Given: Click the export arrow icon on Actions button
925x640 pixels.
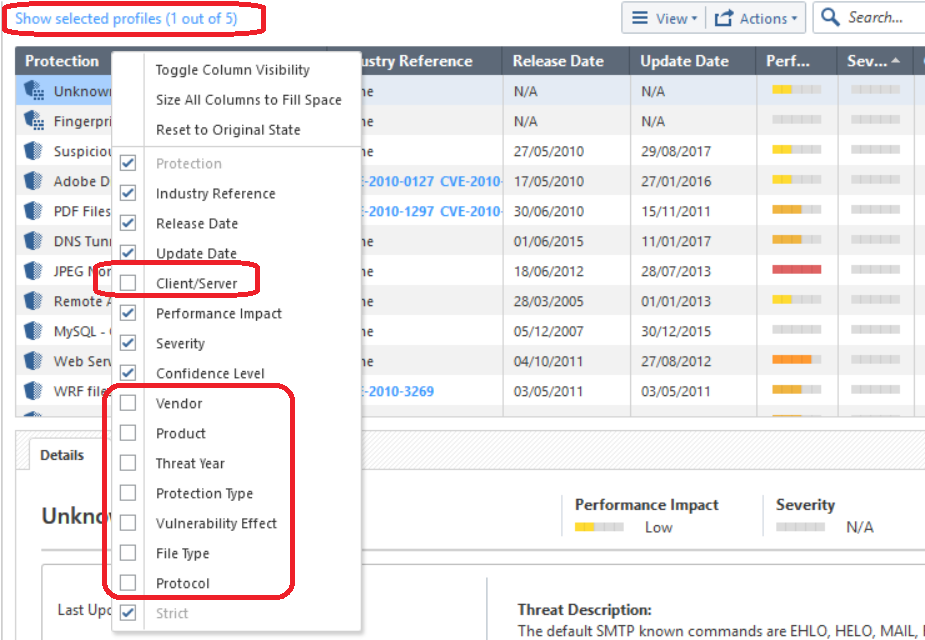Looking at the screenshot, I should click(x=724, y=17).
